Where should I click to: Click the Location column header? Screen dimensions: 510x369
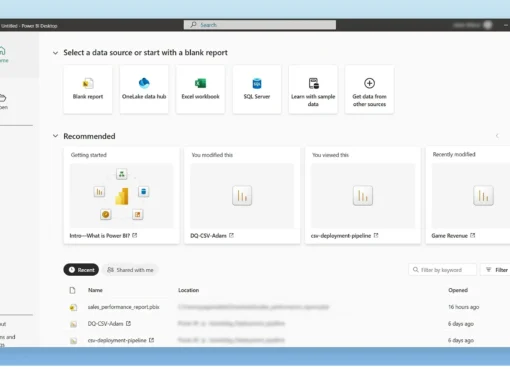188,290
